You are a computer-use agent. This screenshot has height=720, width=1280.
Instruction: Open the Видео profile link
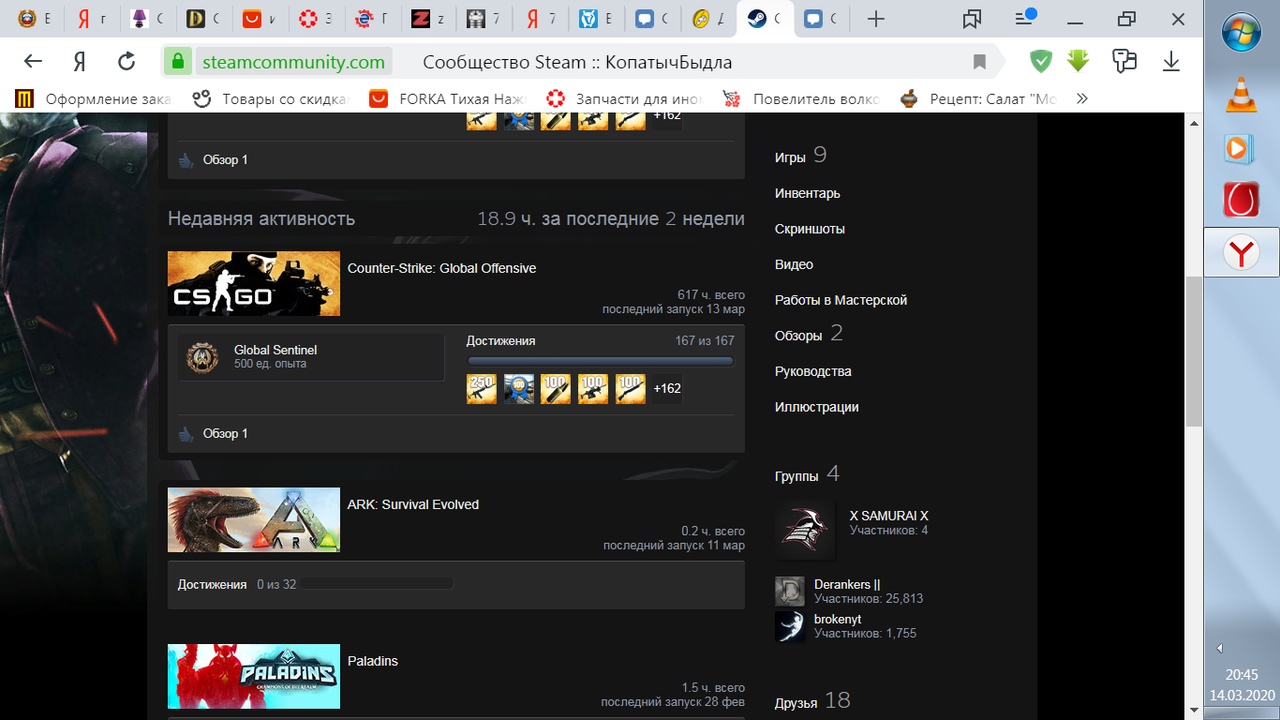tap(794, 265)
